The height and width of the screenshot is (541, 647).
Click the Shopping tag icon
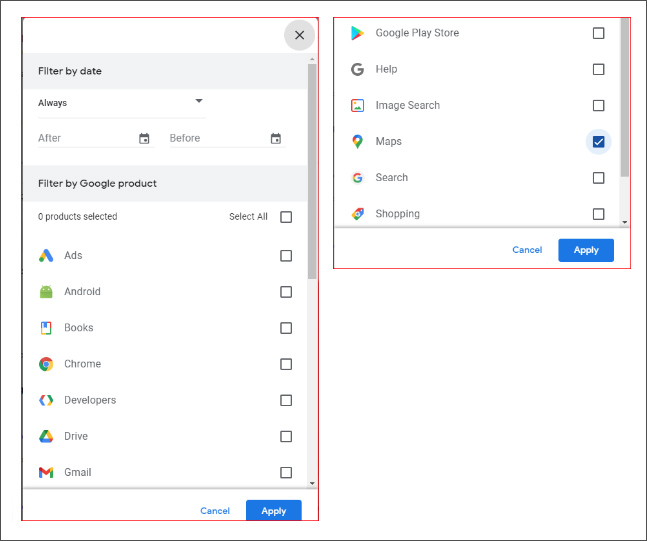click(357, 214)
